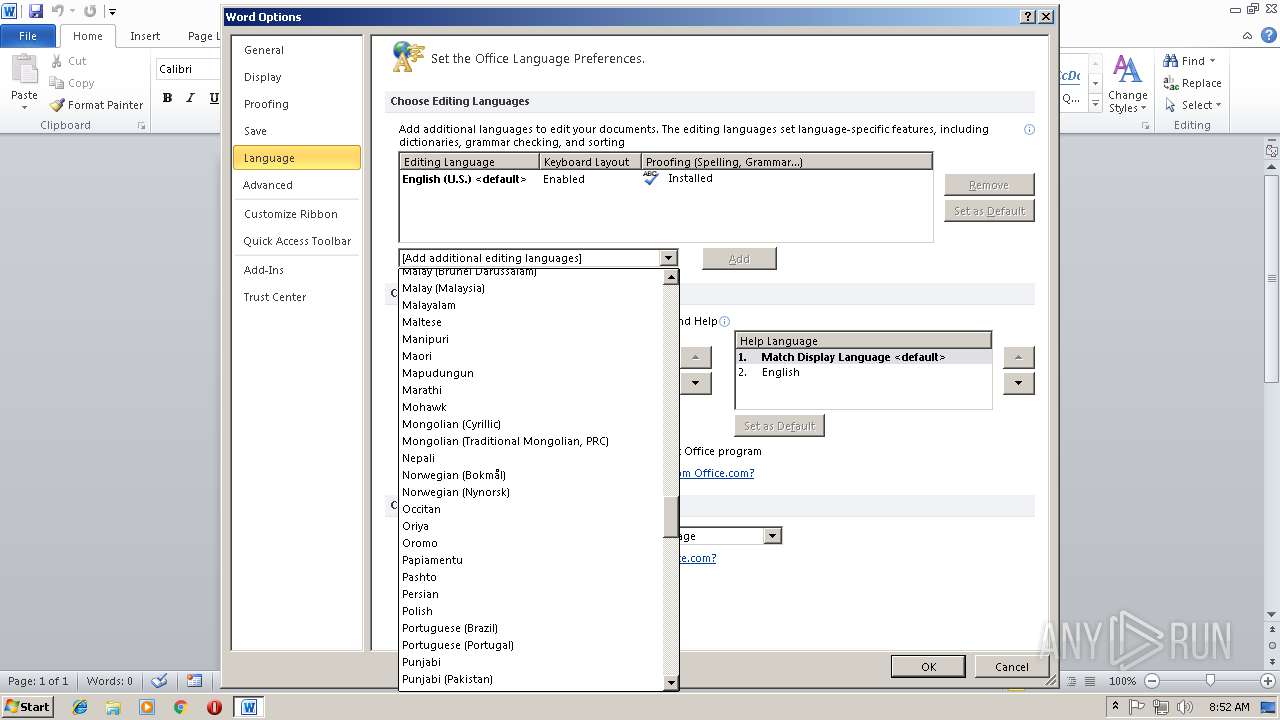Click the zoom in plus button
Viewport: 1280px width, 720px height.
coord(1266,681)
